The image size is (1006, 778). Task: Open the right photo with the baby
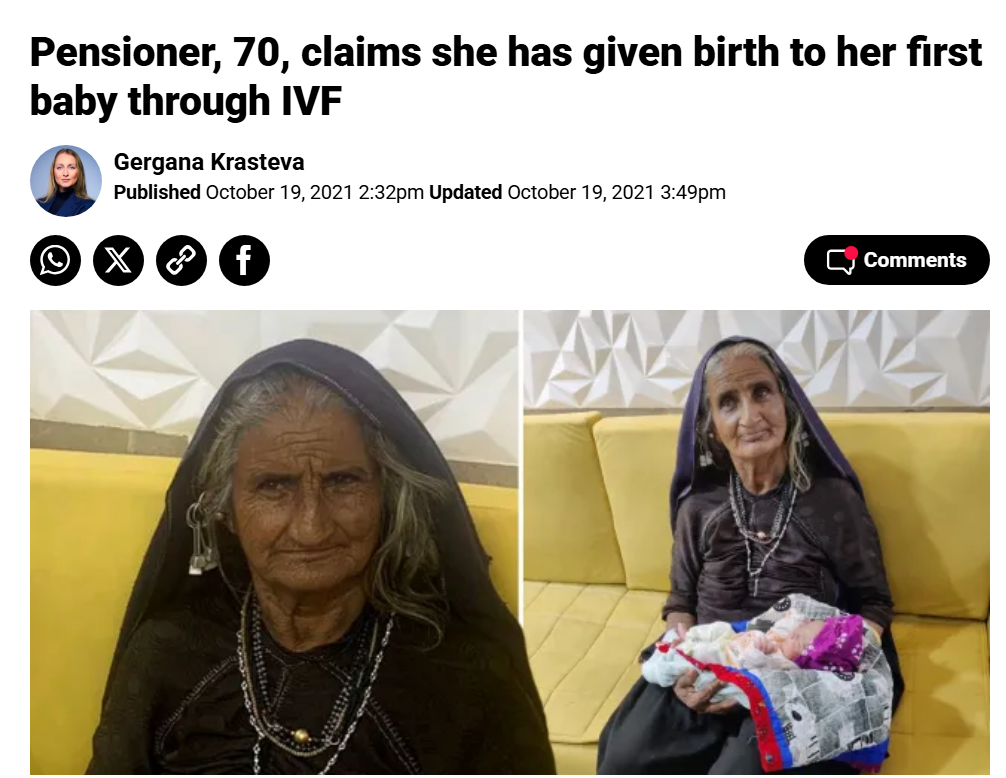756,542
